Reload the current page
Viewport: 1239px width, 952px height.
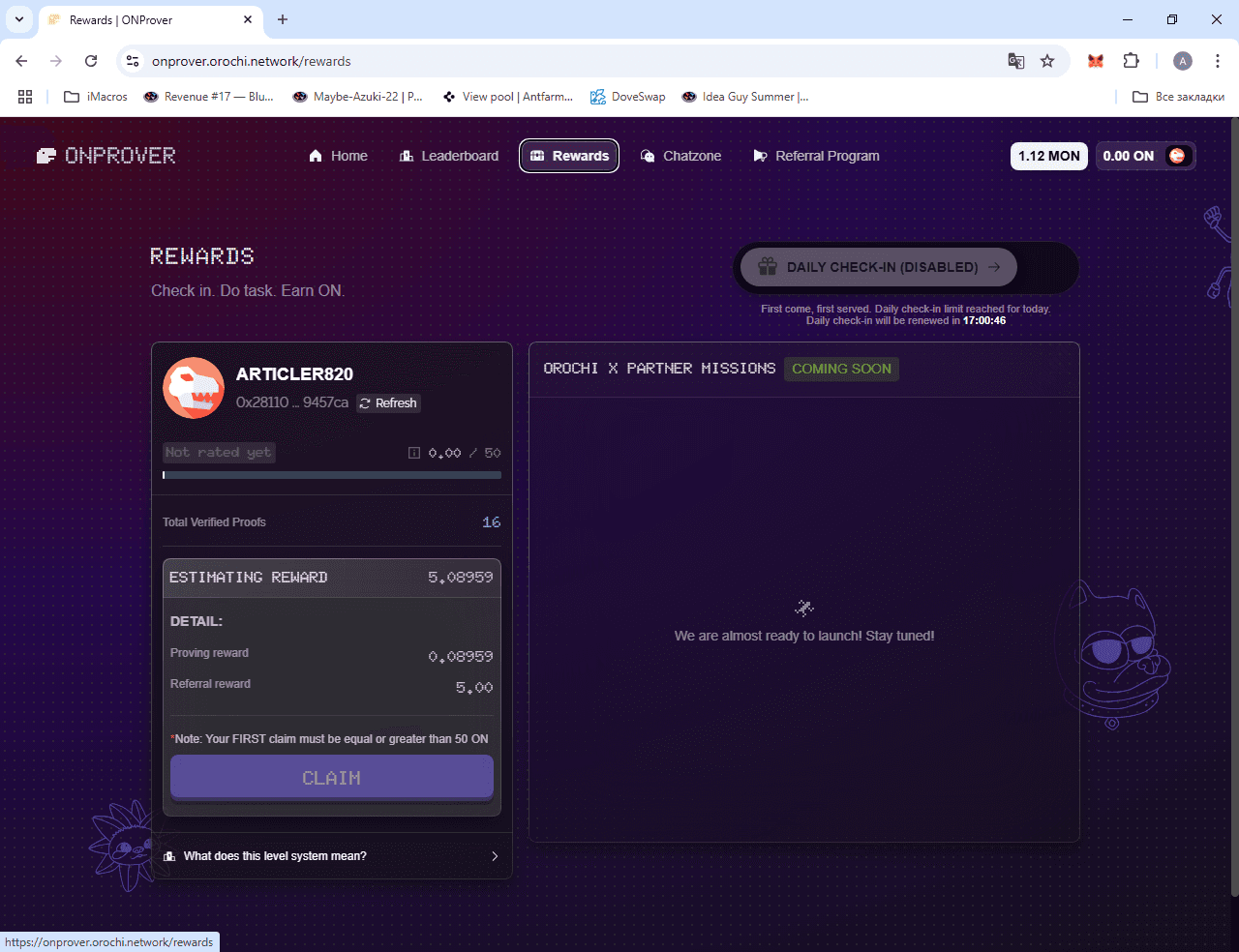pos(91,61)
